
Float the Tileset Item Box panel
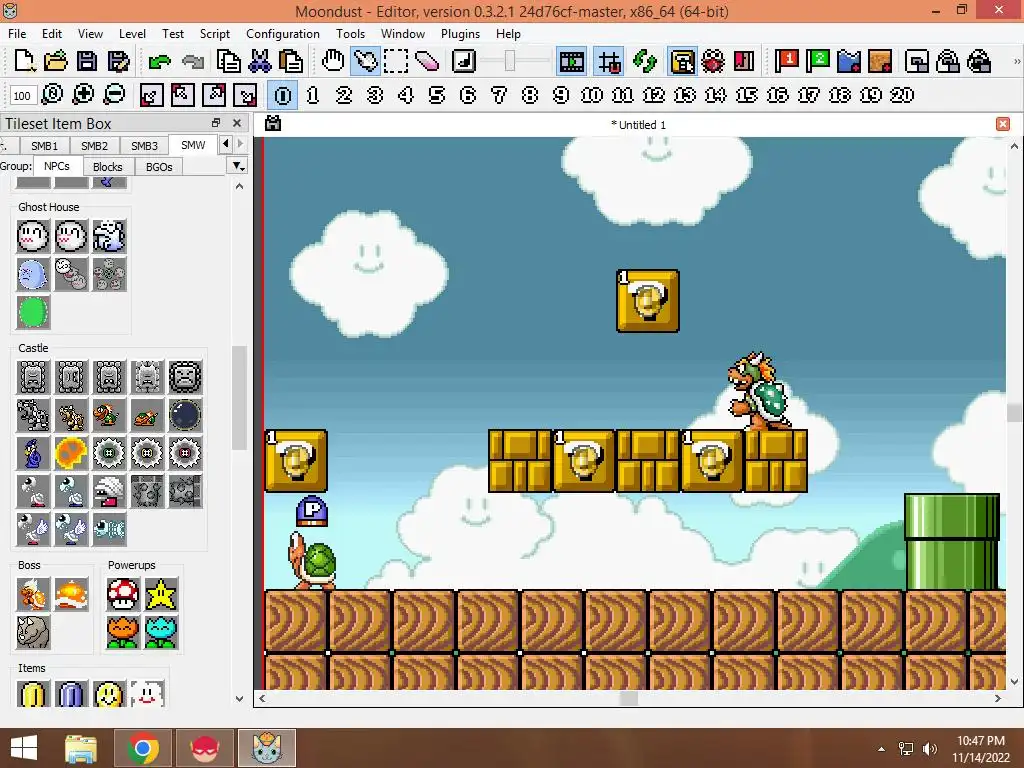tap(216, 123)
